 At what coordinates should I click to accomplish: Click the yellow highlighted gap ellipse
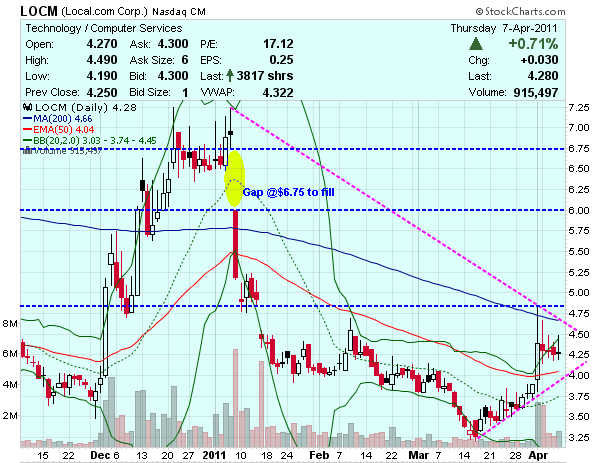(234, 179)
